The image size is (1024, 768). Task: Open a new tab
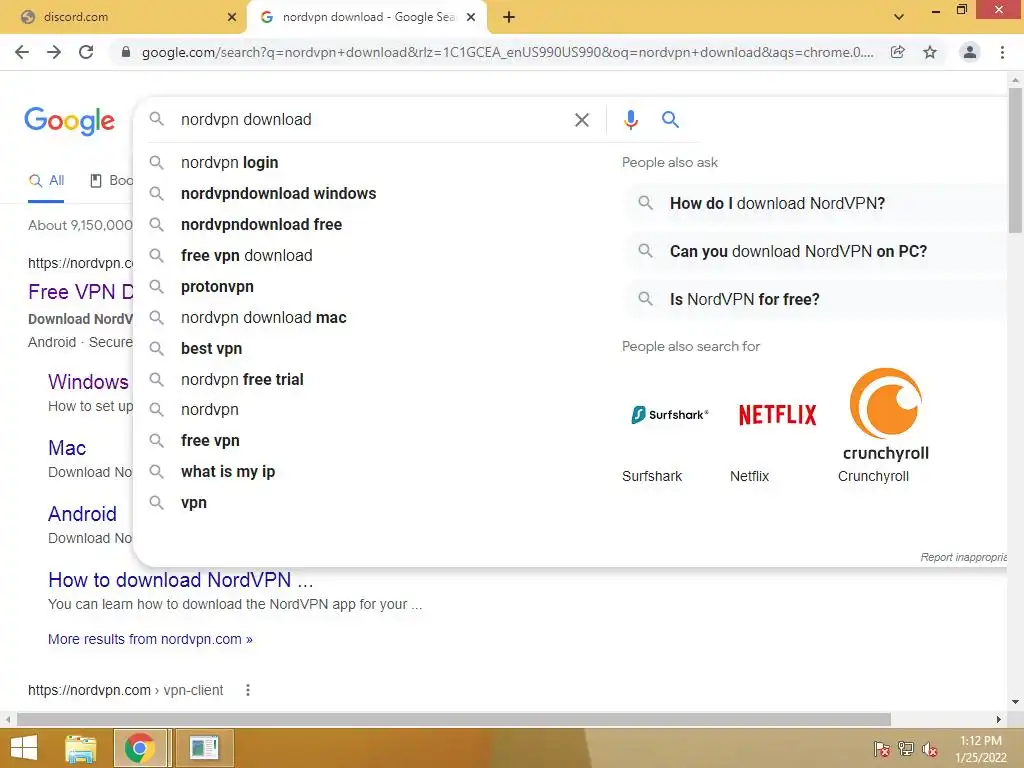click(x=509, y=17)
